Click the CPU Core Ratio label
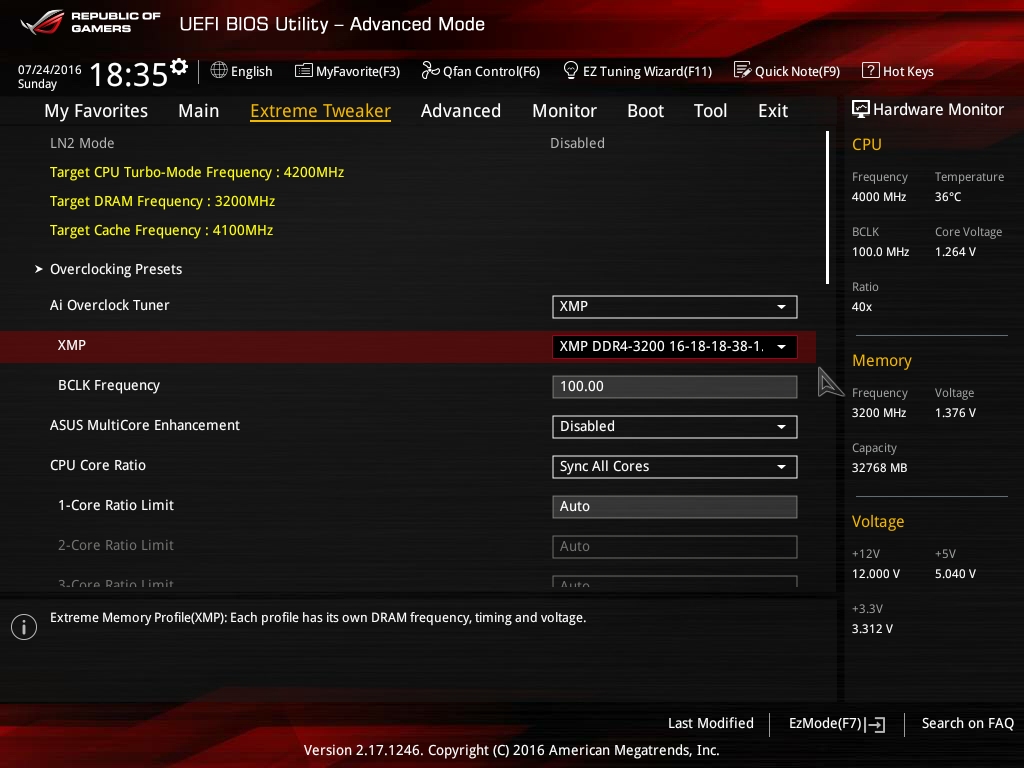 [98, 465]
